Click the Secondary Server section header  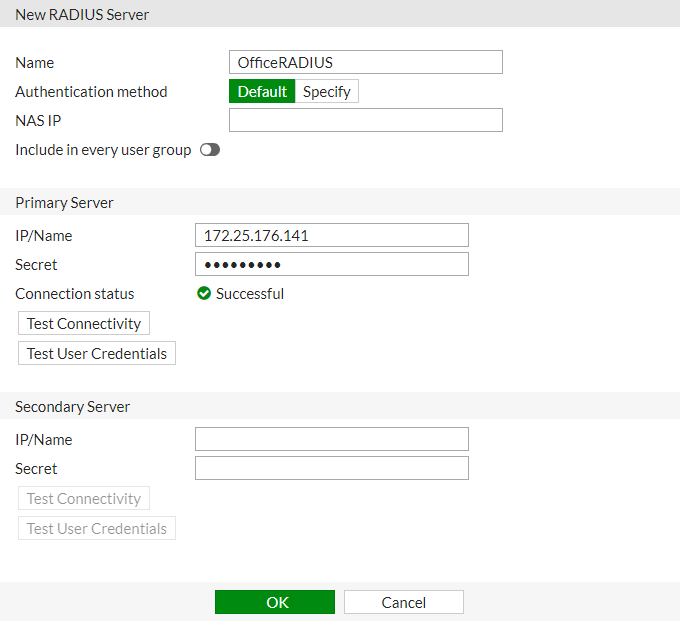(x=72, y=406)
